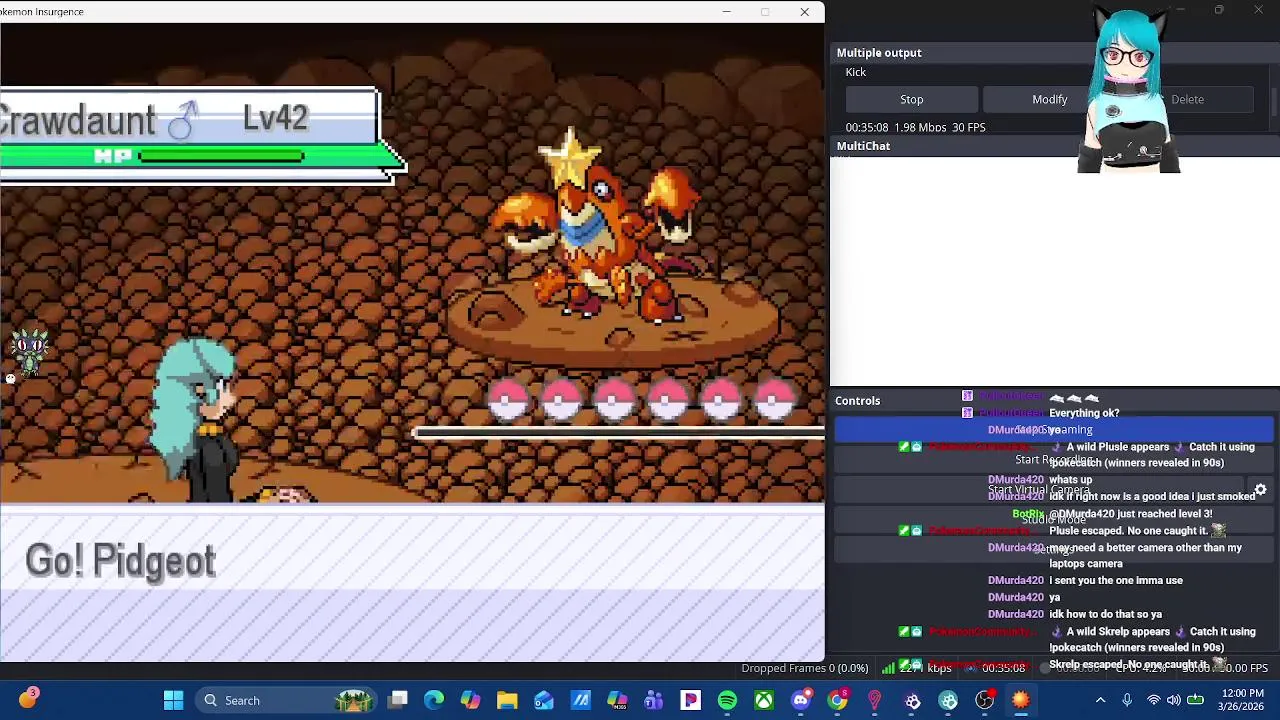Click Crawdaunt's green HP bar

click(x=221, y=156)
